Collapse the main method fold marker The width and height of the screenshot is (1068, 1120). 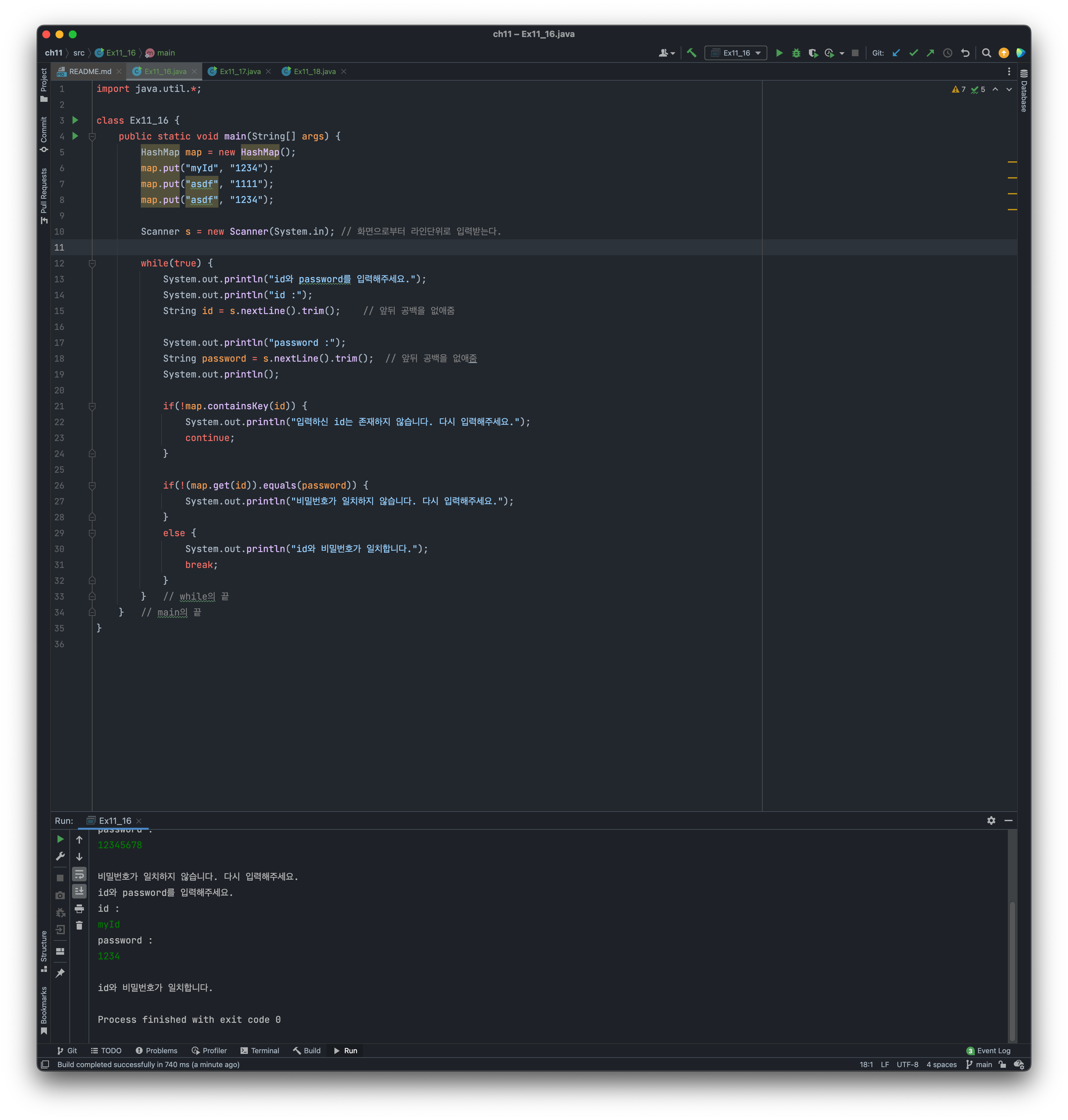pos(92,137)
